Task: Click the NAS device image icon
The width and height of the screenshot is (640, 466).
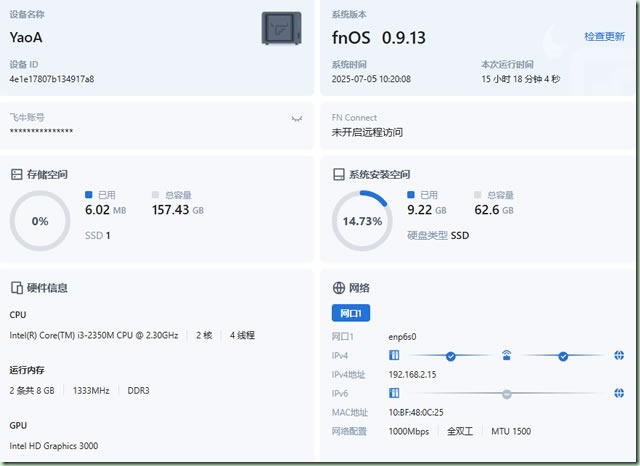Action: click(281, 28)
